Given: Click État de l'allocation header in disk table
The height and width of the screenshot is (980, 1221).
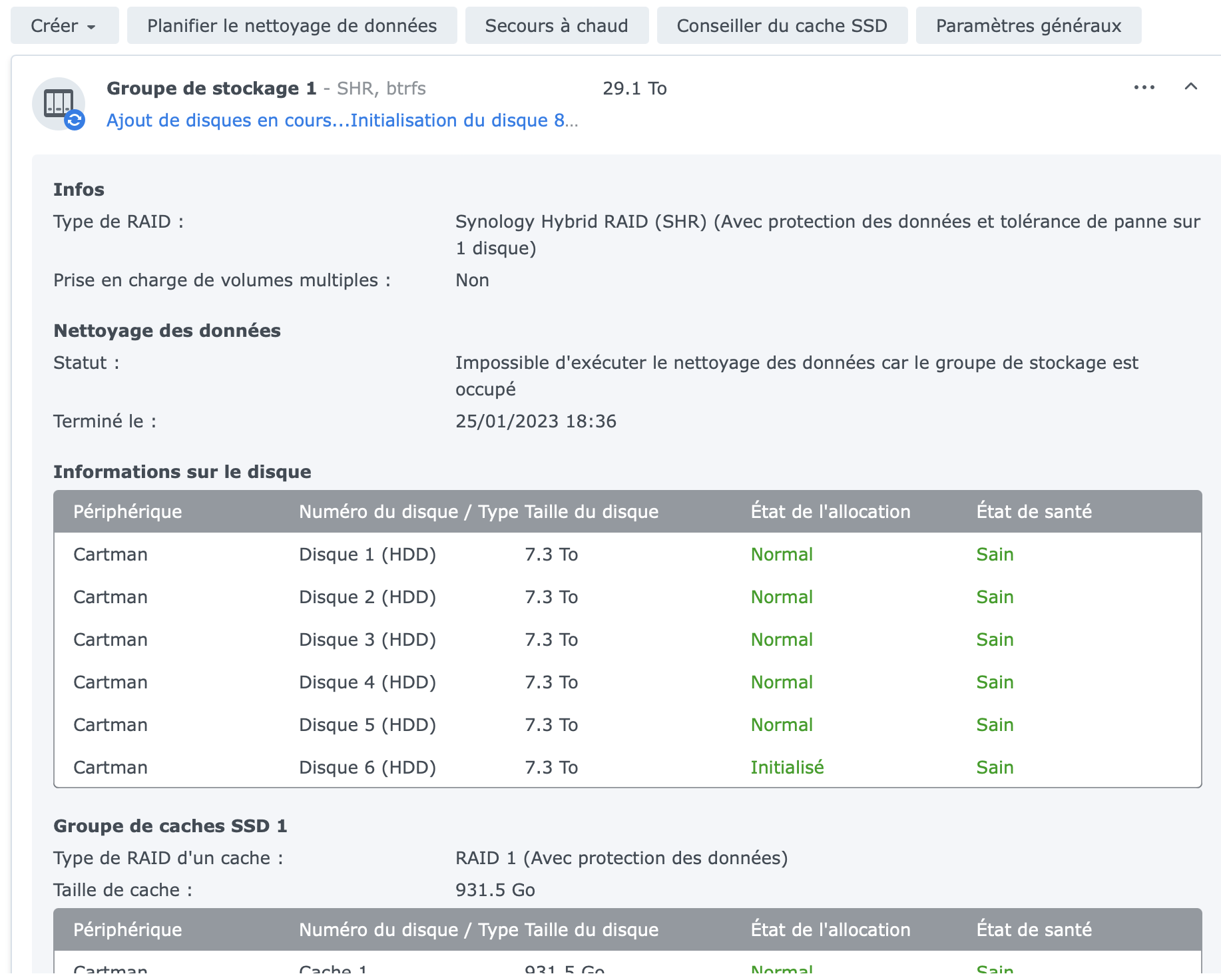Looking at the screenshot, I should pyautogui.click(x=830, y=512).
